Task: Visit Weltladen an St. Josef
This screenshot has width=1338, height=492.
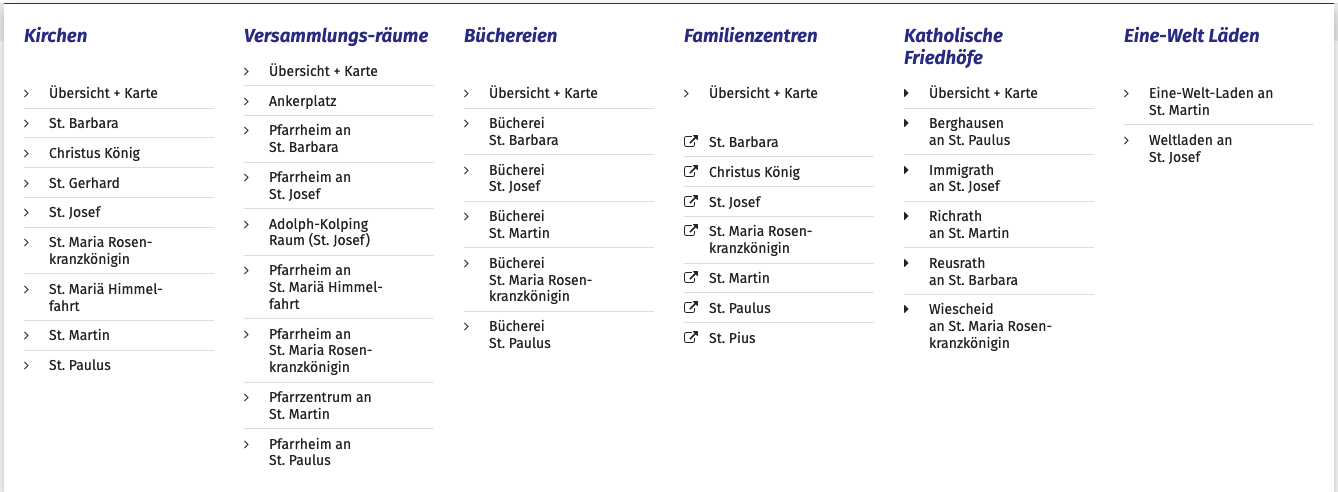Action: (x=1190, y=149)
